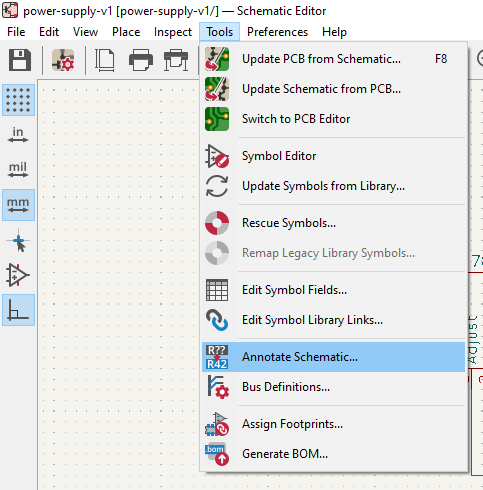Expand the Place menu
483x490 pixels.
[x=126, y=32]
